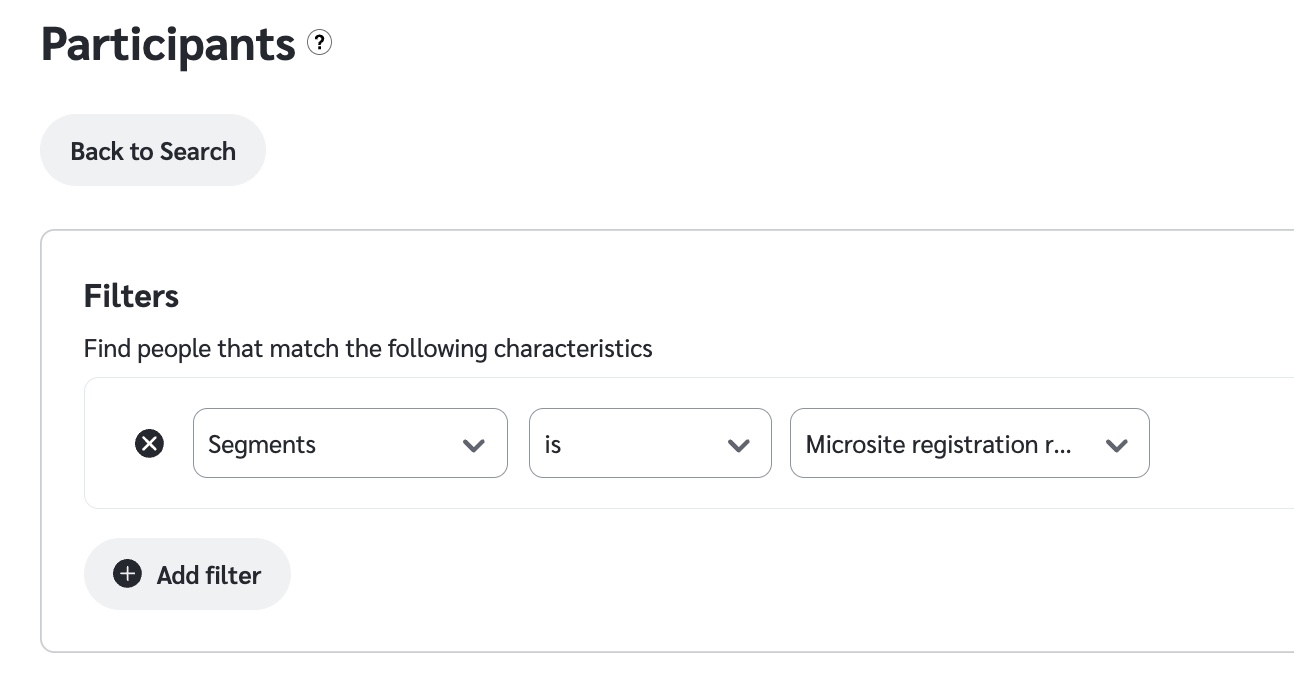Viewport: 1294px width, 700px height.
Task: Click empty space in the Segments filter row
Action: click(x=1220, y=443)
